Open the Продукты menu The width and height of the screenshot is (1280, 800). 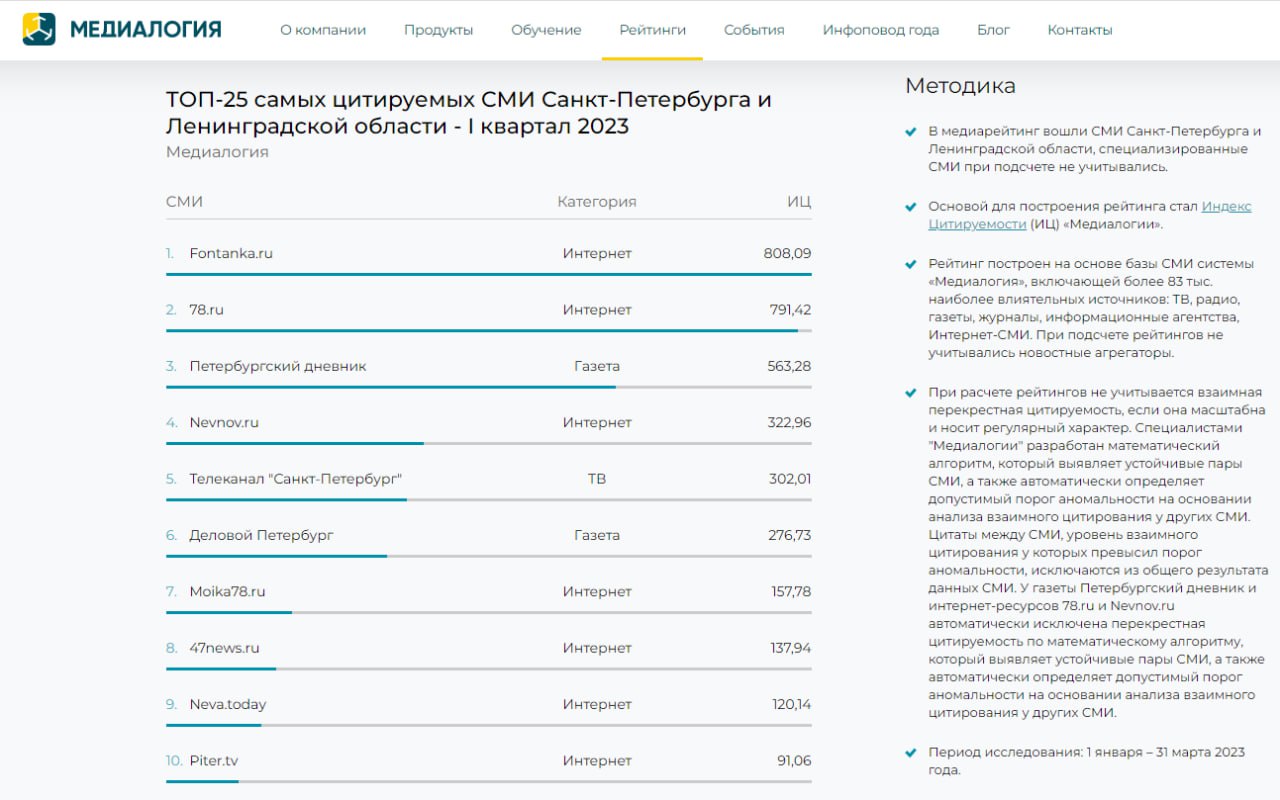coord(439,30)
